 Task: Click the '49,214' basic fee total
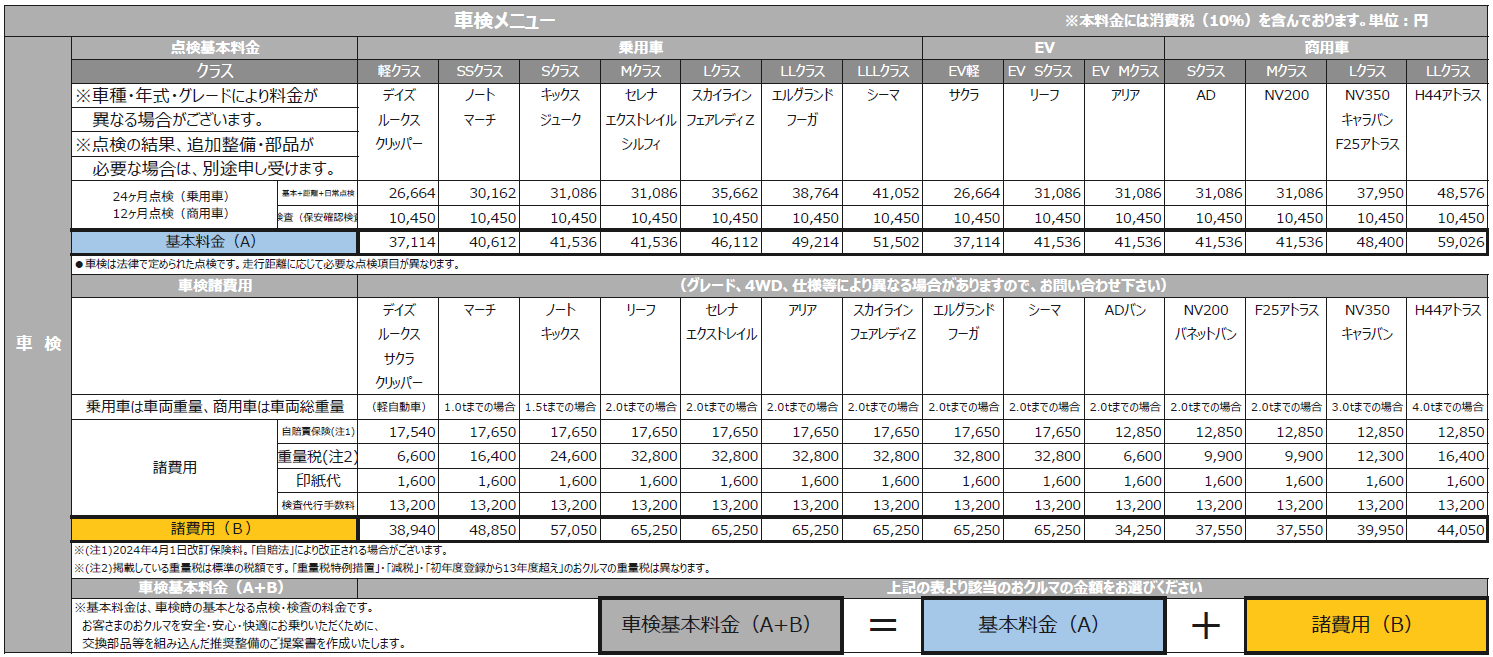click(815, 242)
